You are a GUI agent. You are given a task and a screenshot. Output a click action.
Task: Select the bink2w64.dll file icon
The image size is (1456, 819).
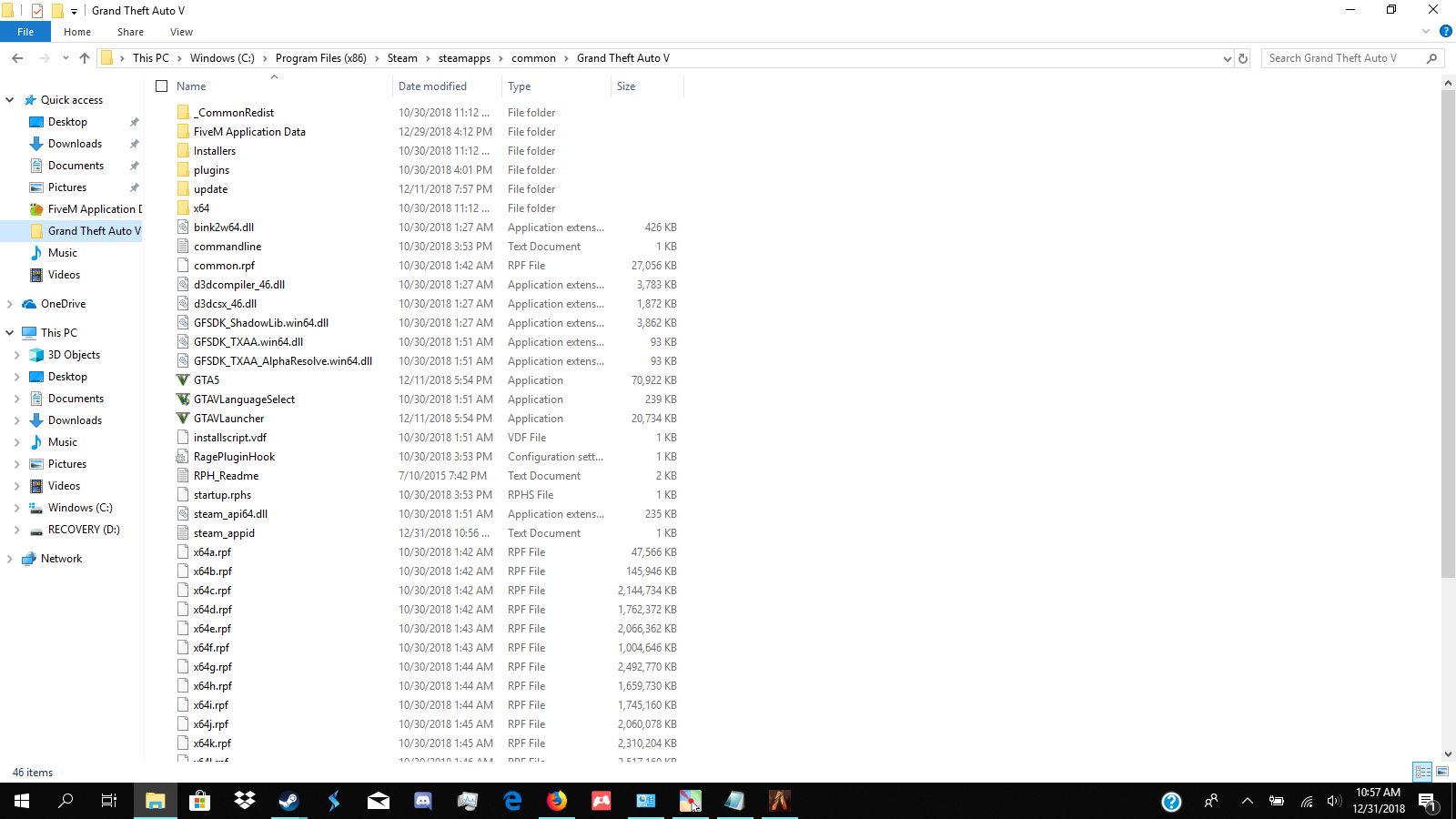tap(183, 227)
